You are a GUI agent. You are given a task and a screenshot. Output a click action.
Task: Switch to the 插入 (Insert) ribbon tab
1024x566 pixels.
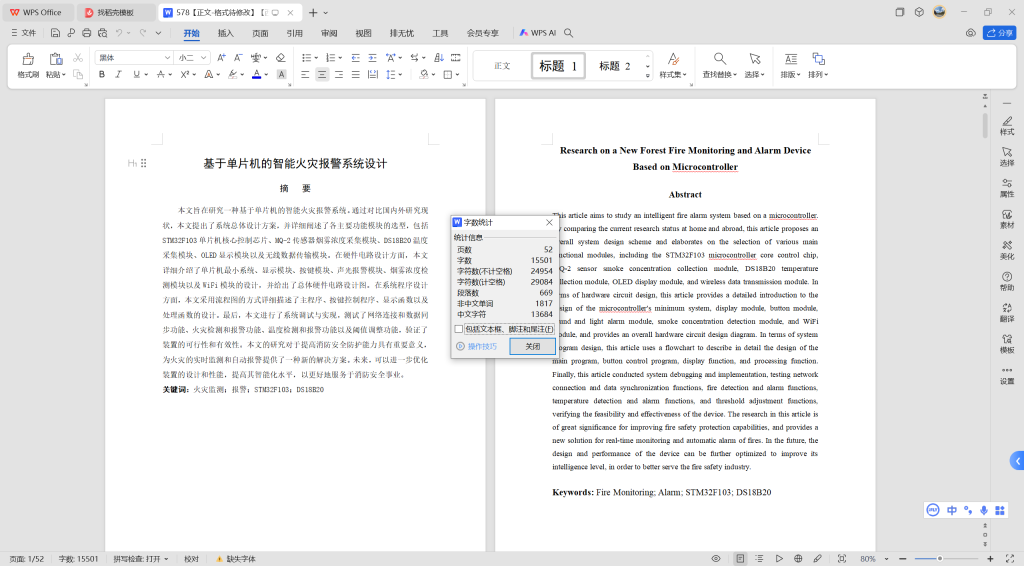point(226,33)
